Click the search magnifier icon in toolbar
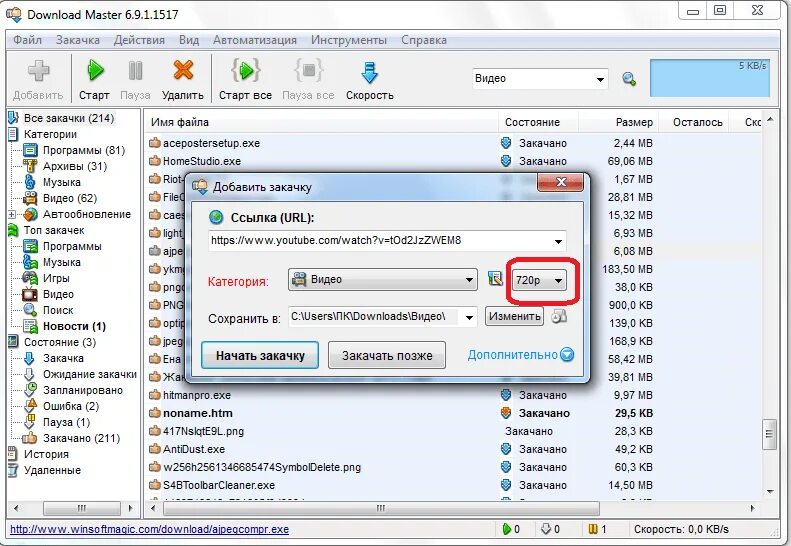This screenshot has width=791, height=546. (629, 79)
